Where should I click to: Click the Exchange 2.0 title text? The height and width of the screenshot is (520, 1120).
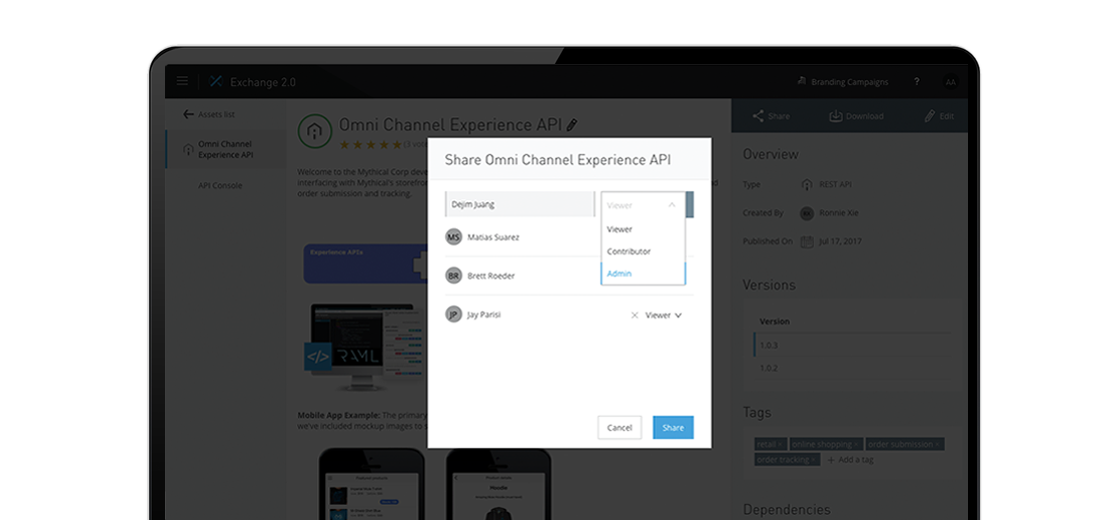pyautogui.click(x=263, y=82)
